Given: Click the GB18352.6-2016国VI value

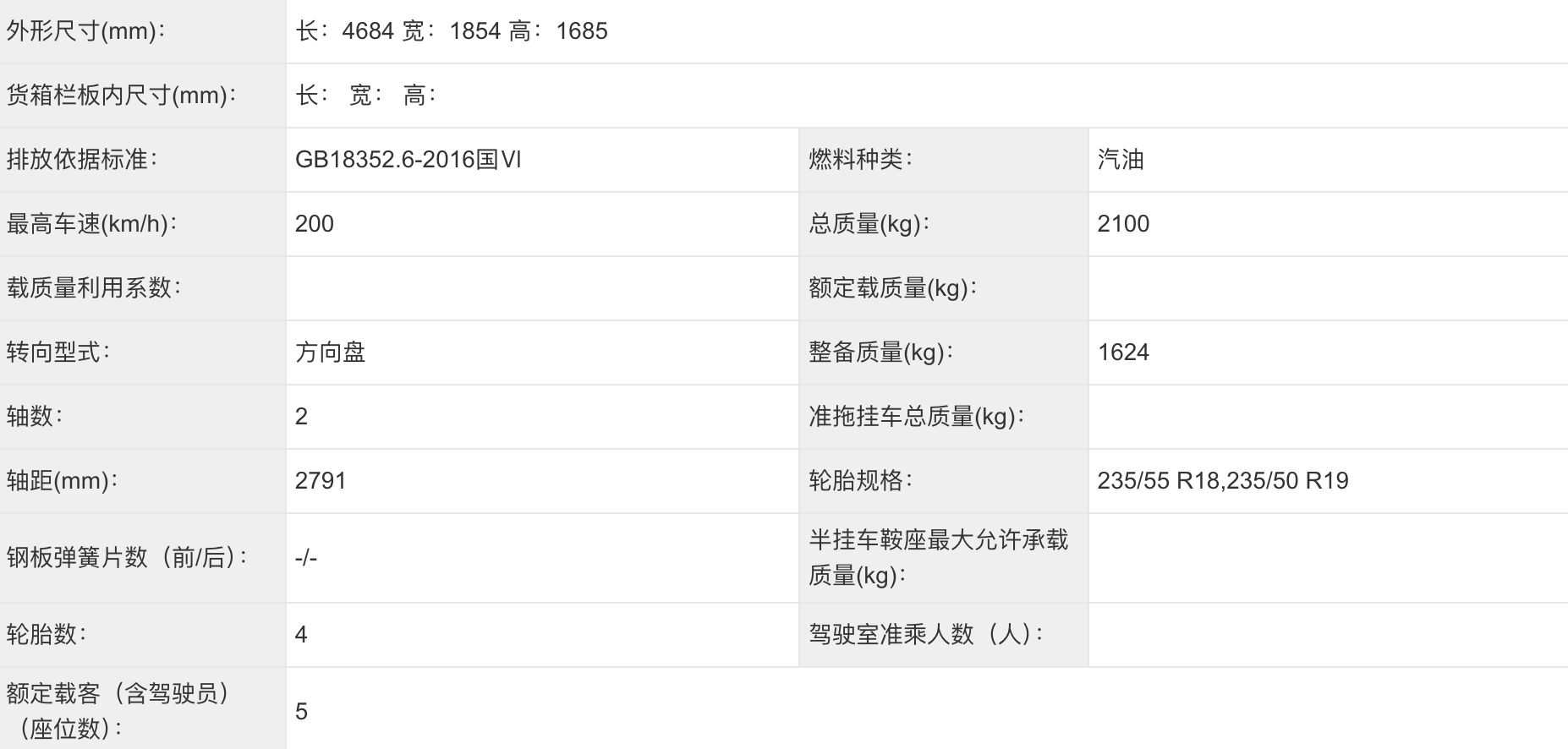Looking at the screenshot, I should pos(408,160).
